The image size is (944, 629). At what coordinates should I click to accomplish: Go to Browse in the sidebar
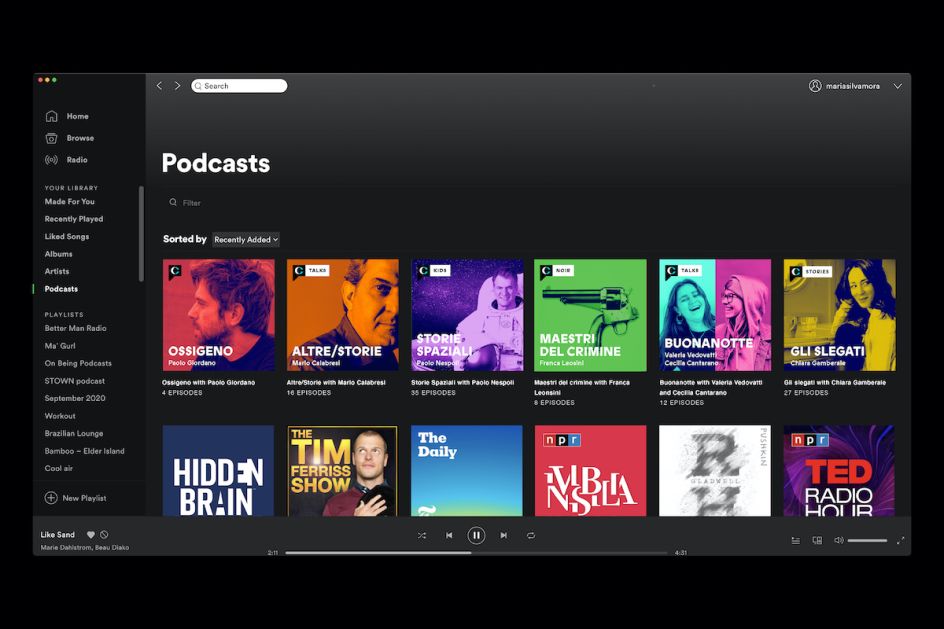tap(80, 138)
